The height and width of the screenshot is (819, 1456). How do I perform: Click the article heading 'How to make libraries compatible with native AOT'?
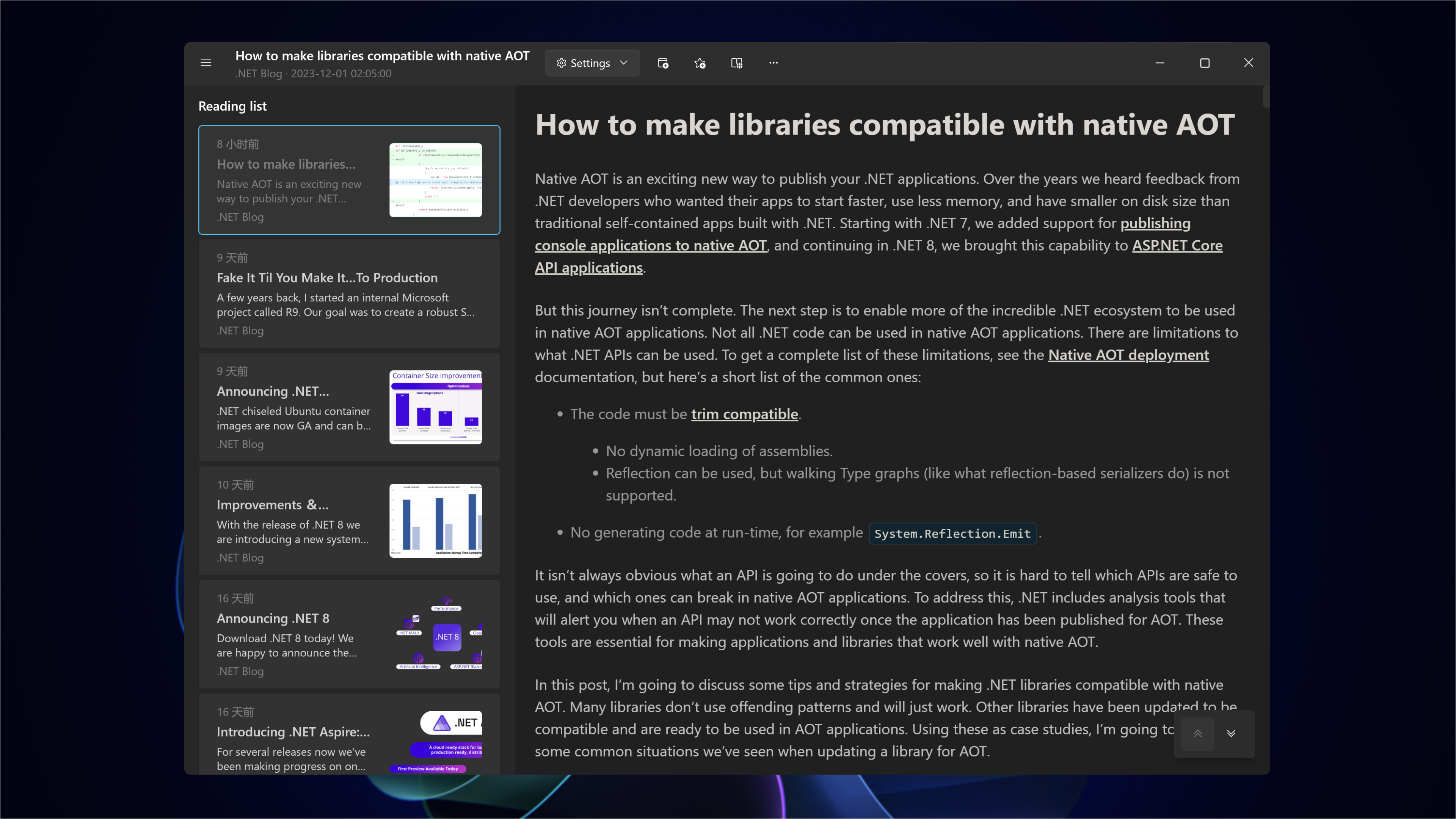coord(885,124)
